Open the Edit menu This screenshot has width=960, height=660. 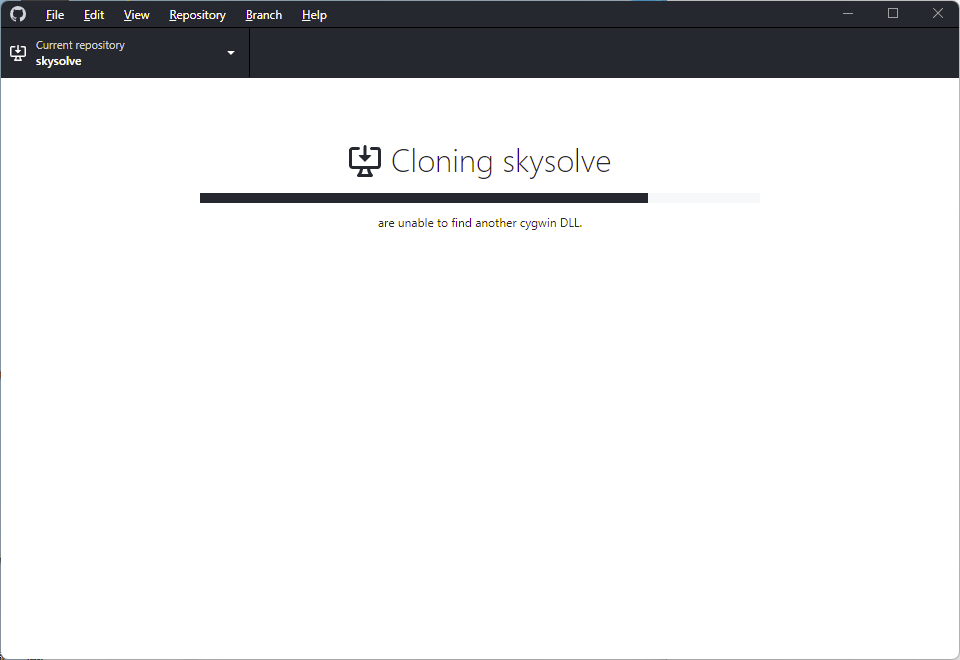93,14
